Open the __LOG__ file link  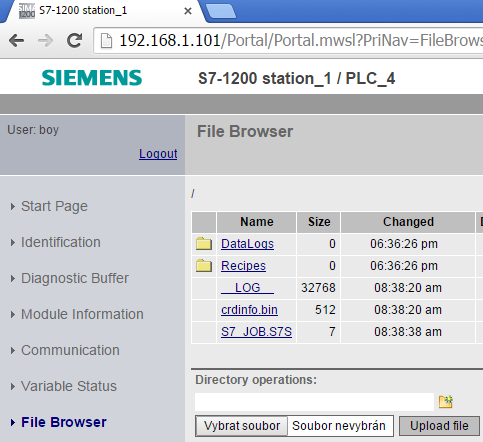click(x=247, y=288)
